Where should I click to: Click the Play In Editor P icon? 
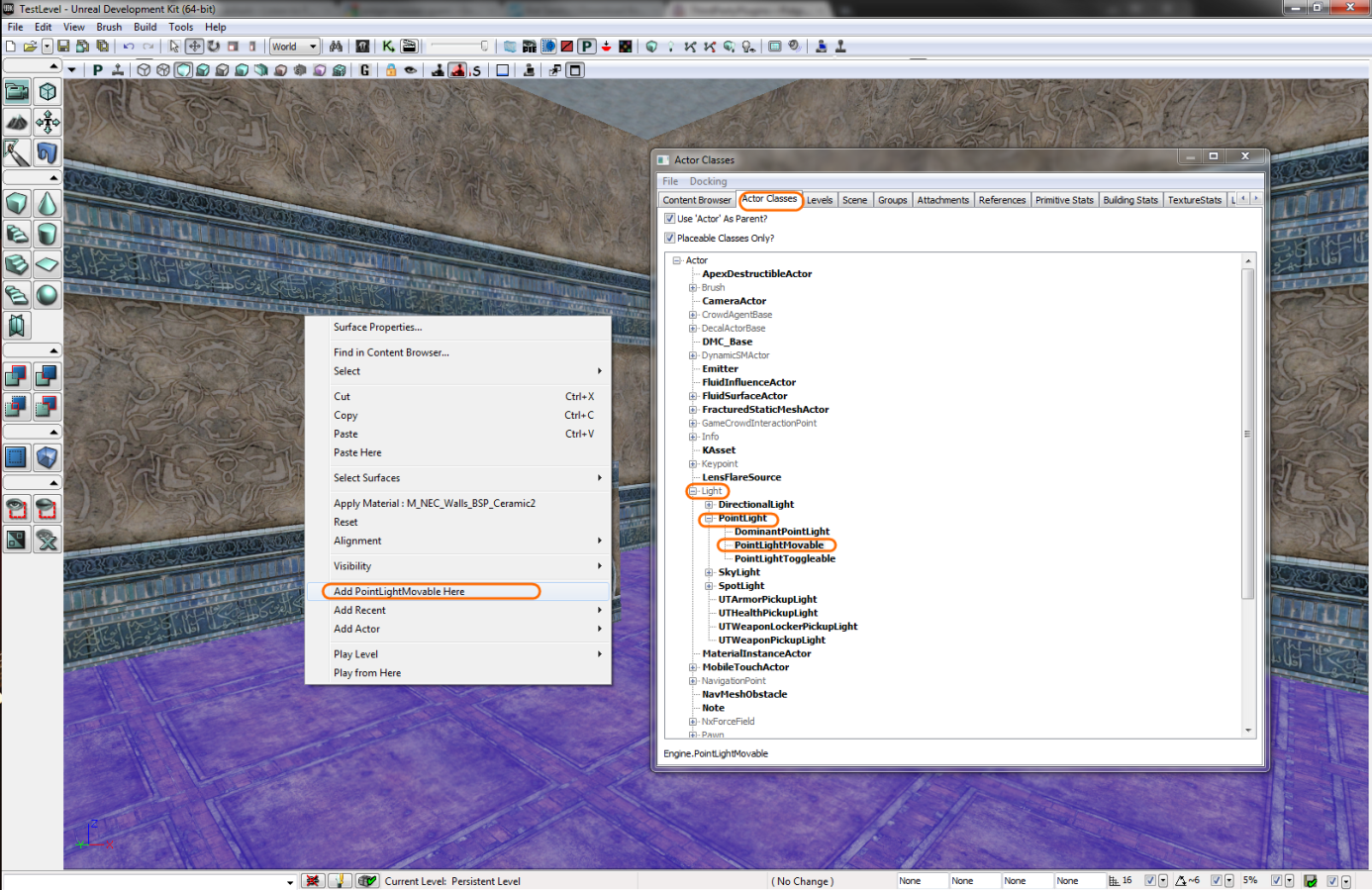[587, 47]
